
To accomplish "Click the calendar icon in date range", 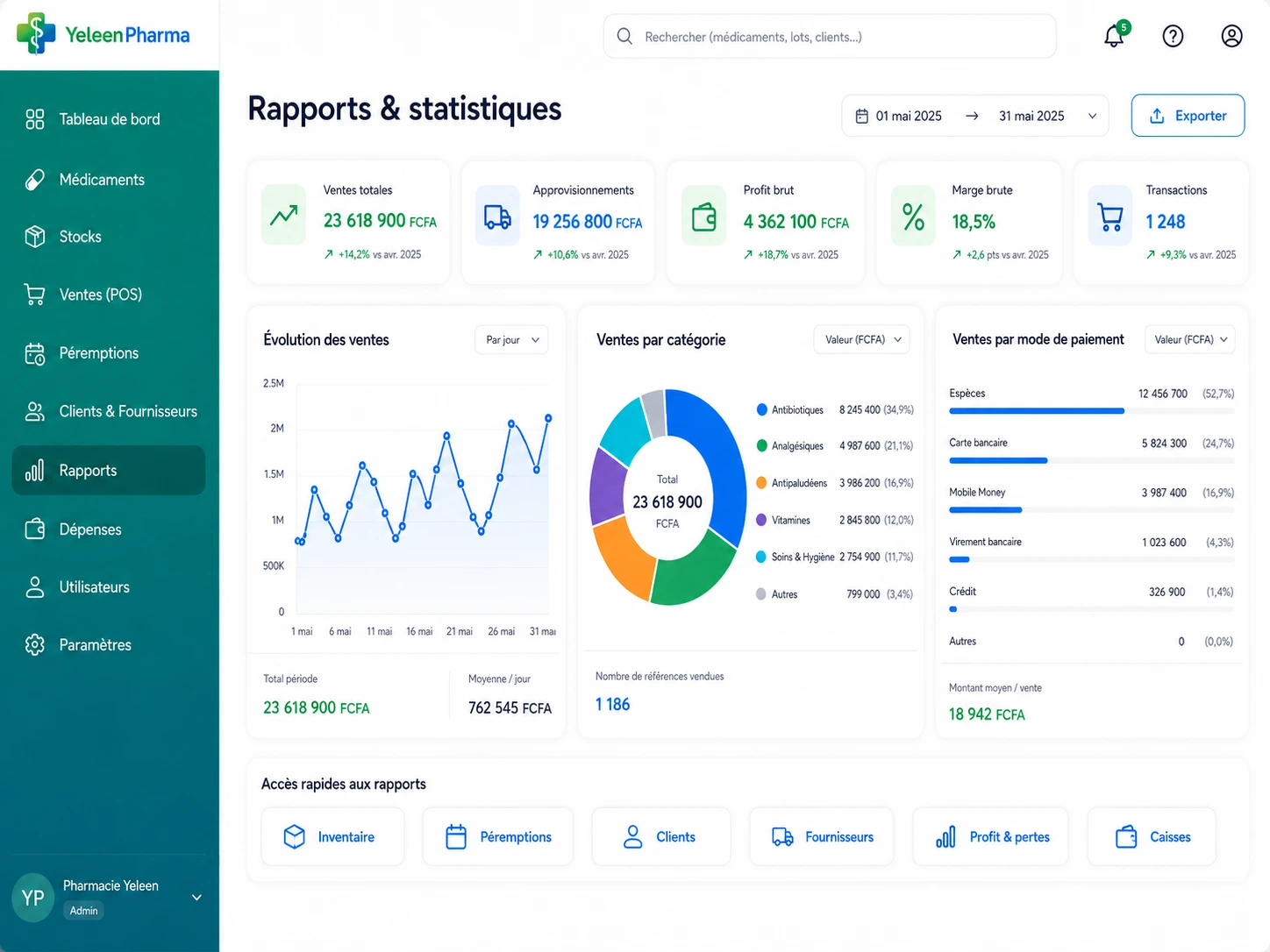I will click(862, 116).
